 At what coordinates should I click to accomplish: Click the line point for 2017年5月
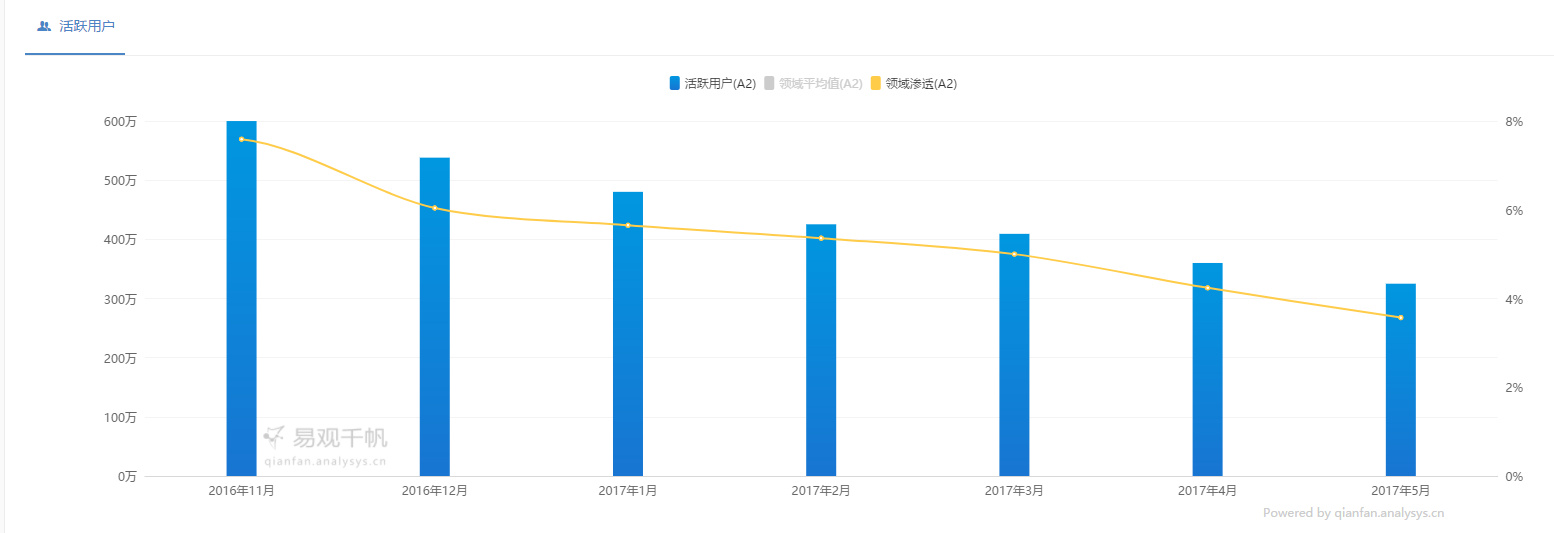(x=1400, y=318)
